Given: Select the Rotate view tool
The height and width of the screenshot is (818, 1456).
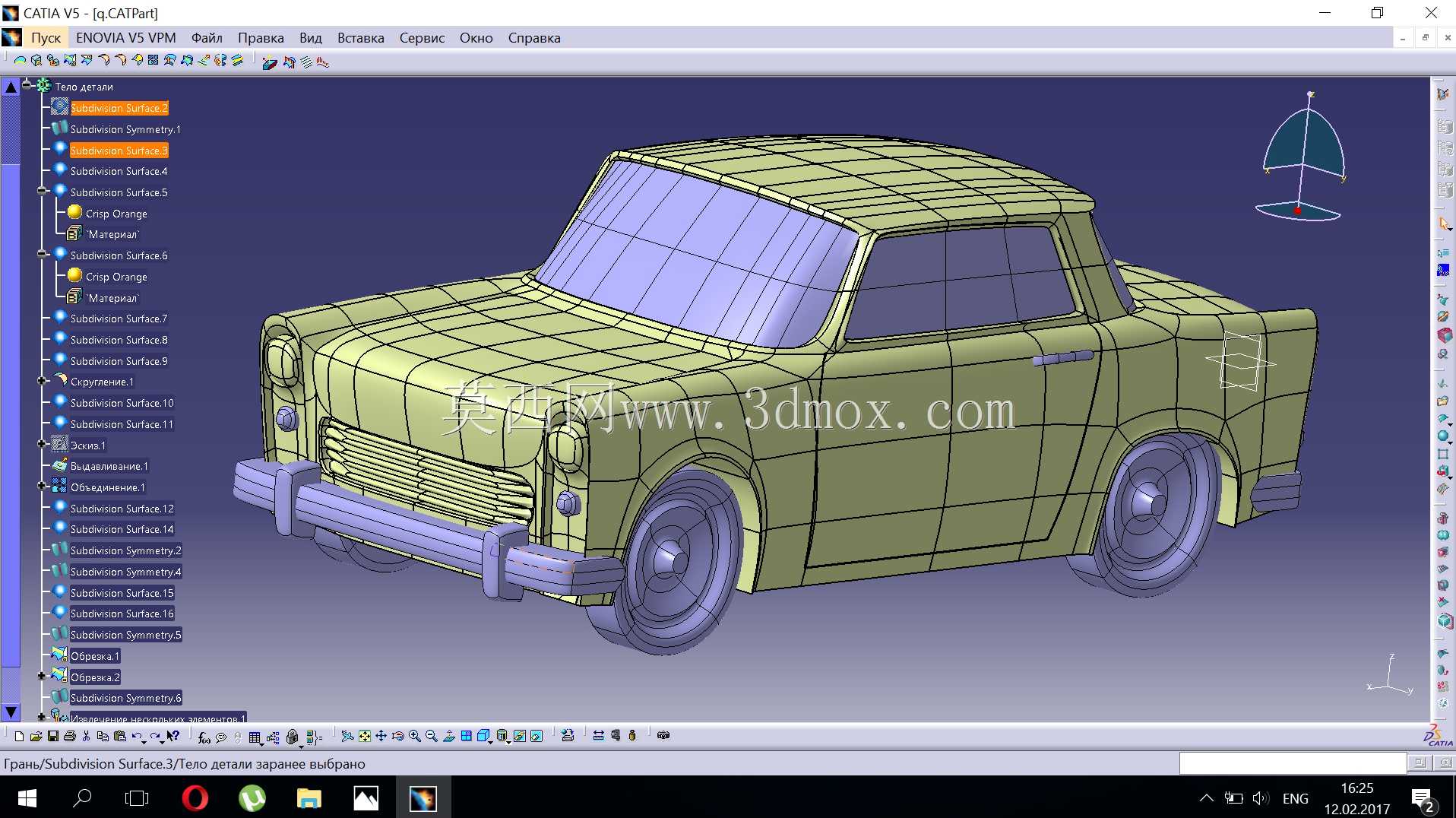Looking at the screenshot, I should (x=398, y=736).
